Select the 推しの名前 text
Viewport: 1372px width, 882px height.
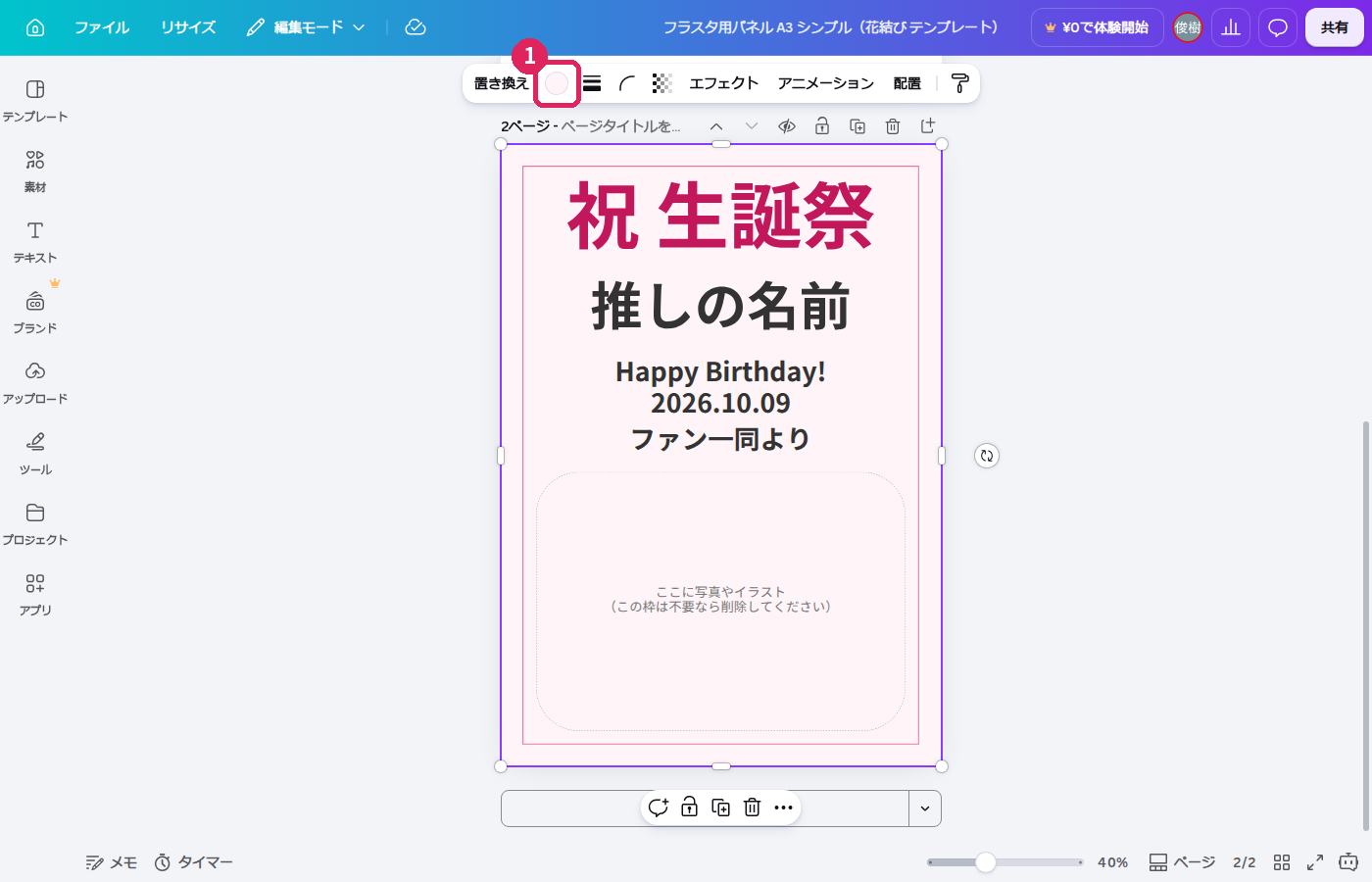pyautogui.click(x=720, y=307)
